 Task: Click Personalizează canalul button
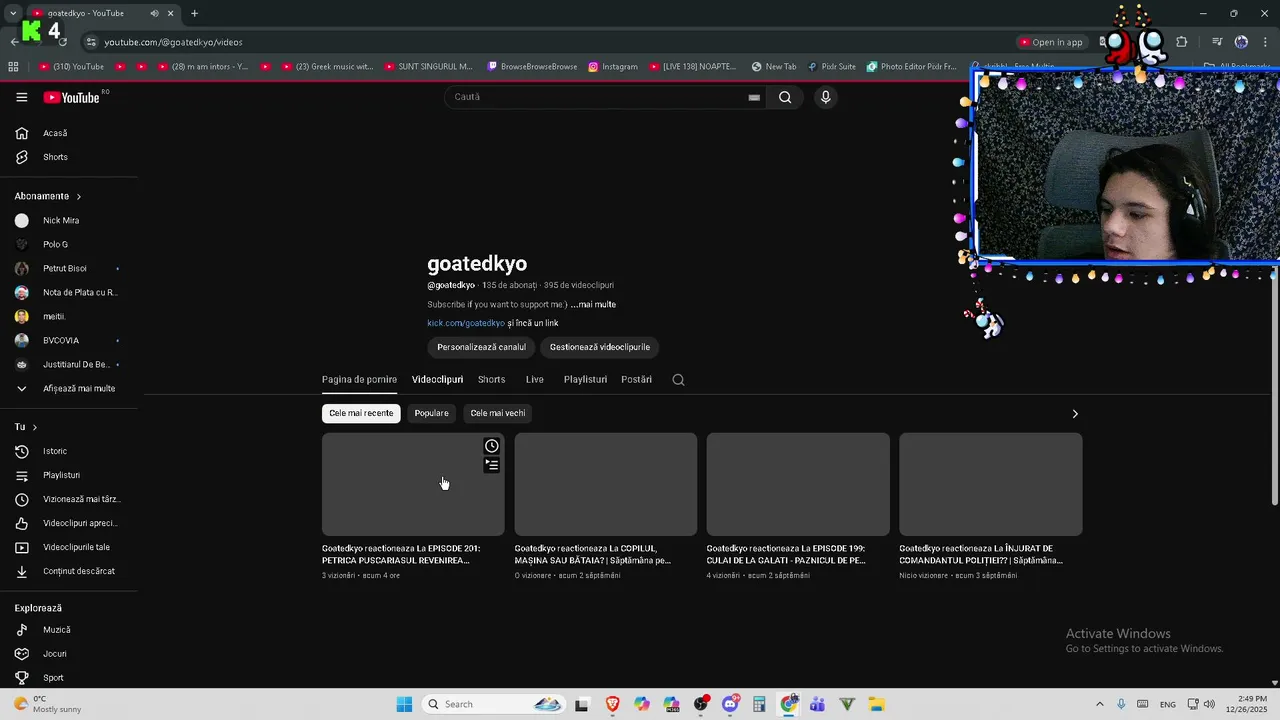coord(481,347)
